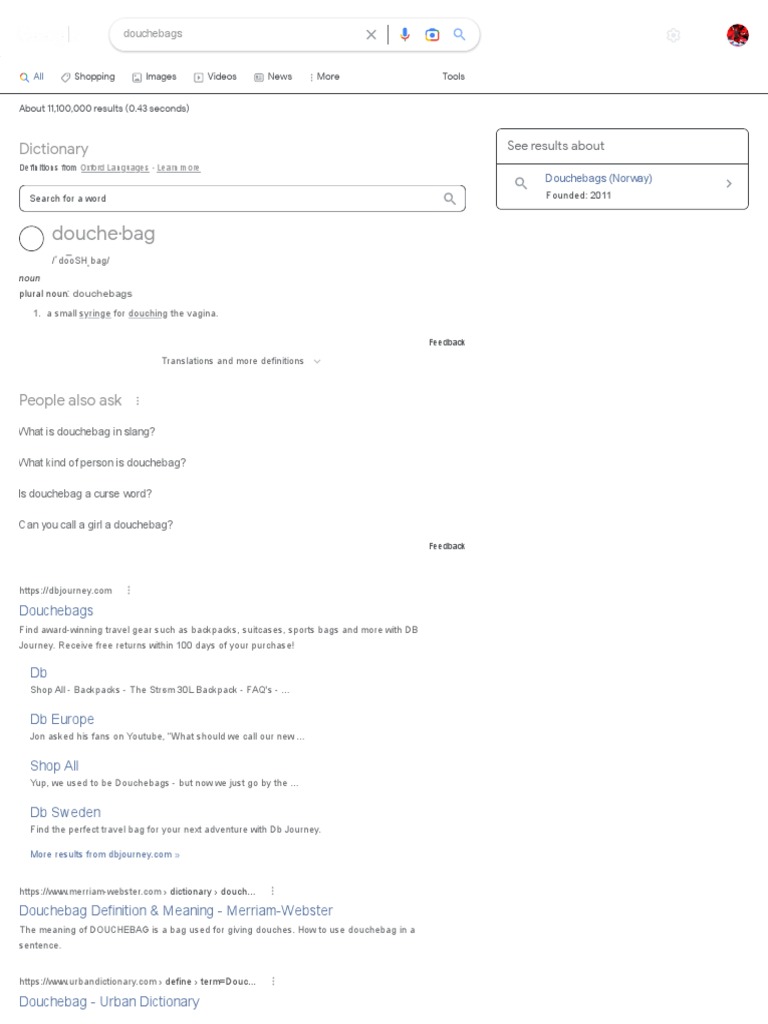The image size is (768, 1024).
Task: Switch to the Images tab
Action: [154, 76]
